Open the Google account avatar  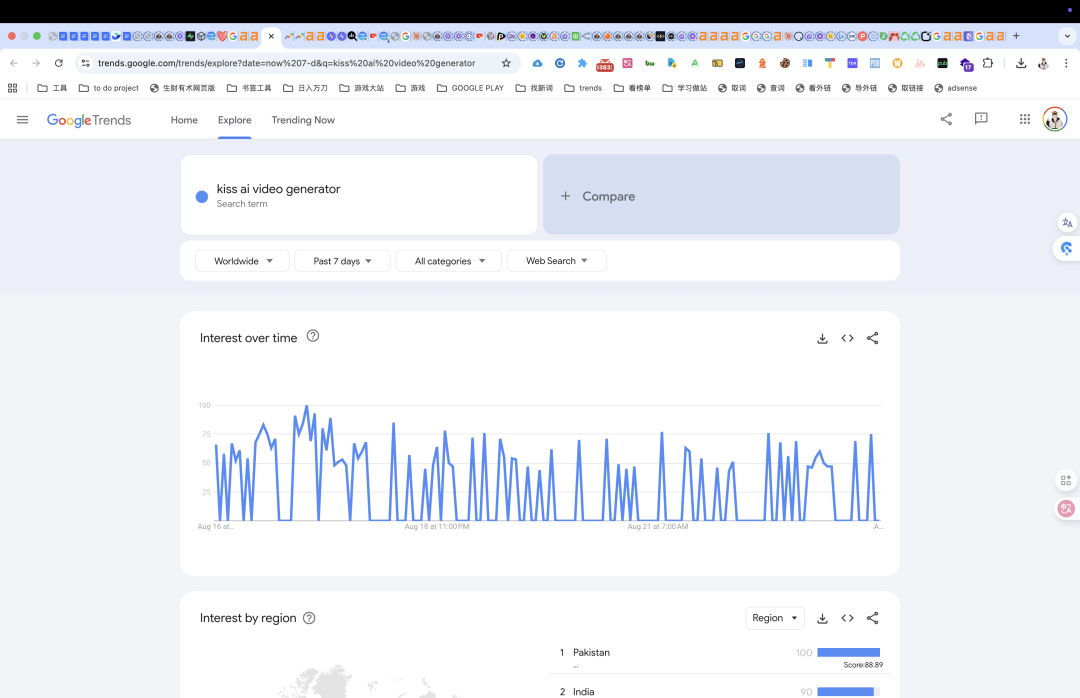click(1055, 119)
